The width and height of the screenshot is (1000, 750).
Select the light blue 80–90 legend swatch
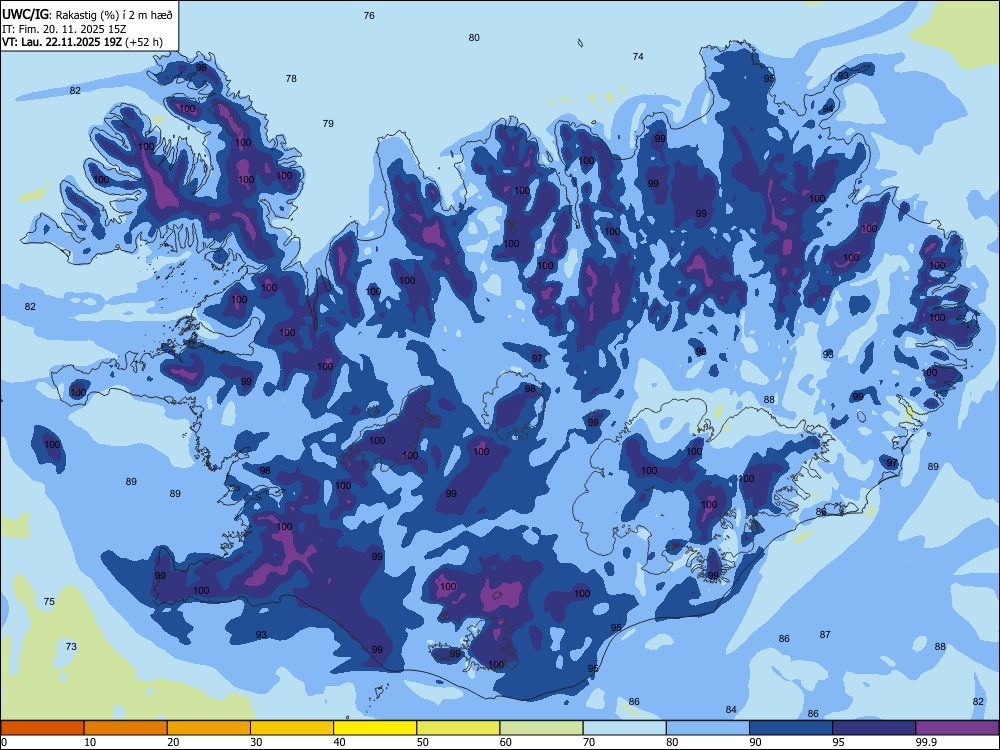coord(708,728)
